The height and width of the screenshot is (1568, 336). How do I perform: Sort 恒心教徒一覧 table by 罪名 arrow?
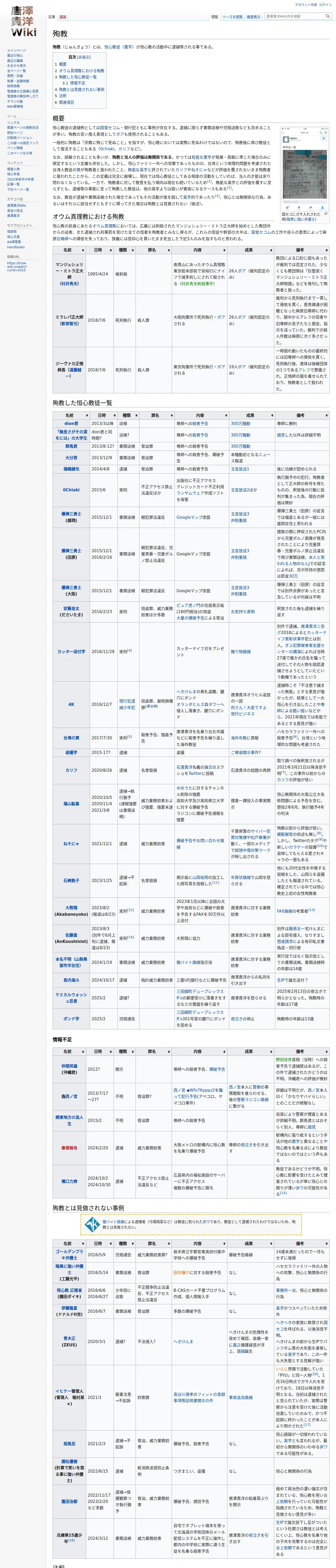pyautogui.click(x=171, y=415)
